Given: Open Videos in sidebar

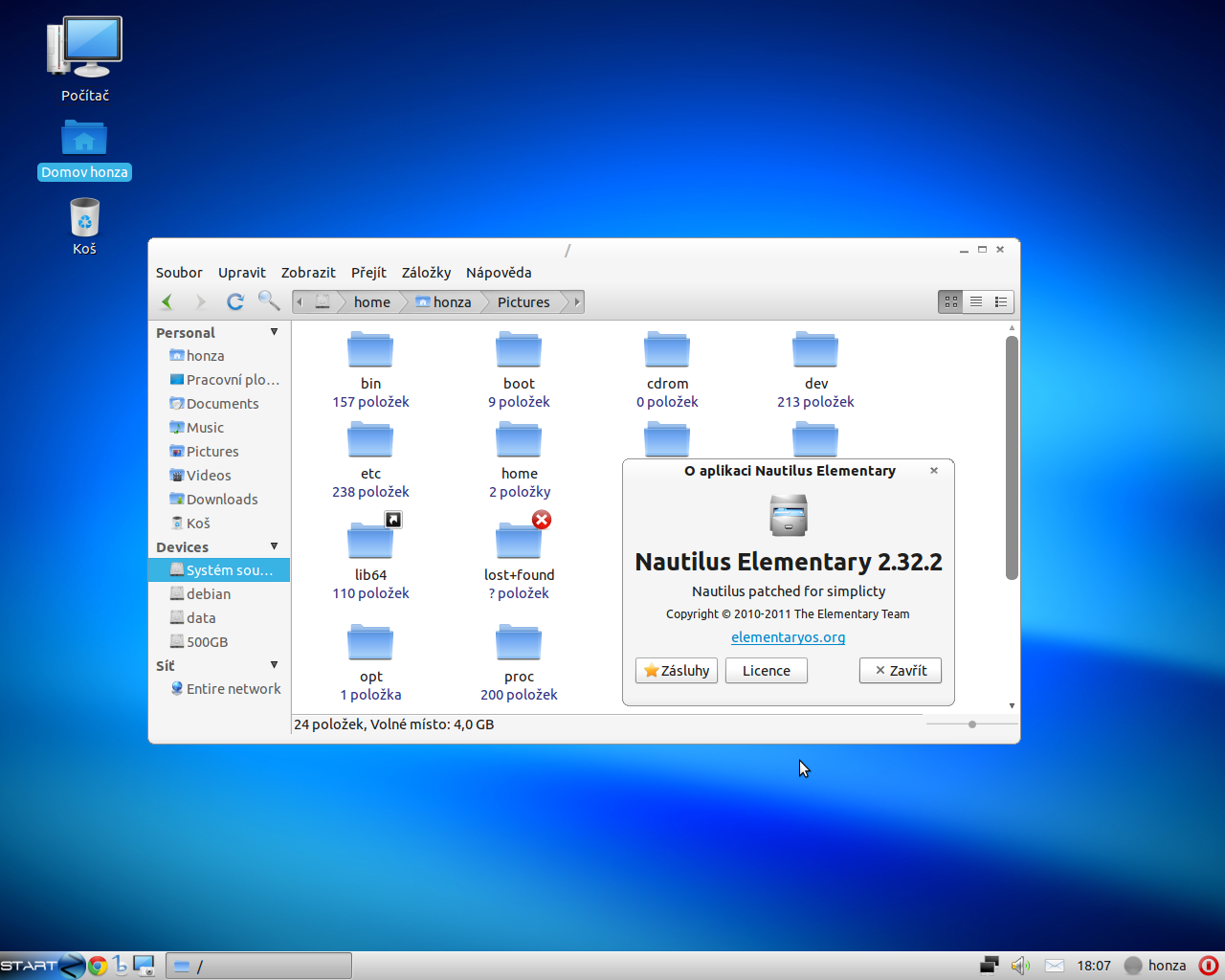Looking at the screenshot, I should [x=219, y=476].
